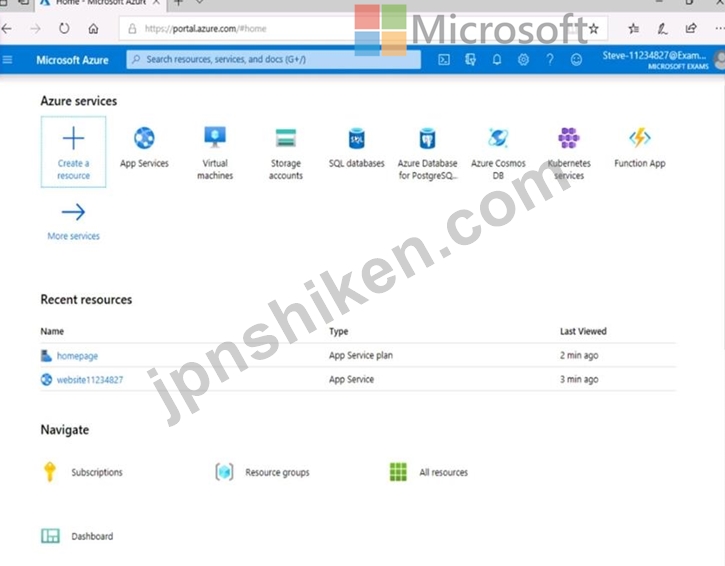The image size is (725, 566).
Task: Open Directory and subscription filter
Action: coord(470,60)
